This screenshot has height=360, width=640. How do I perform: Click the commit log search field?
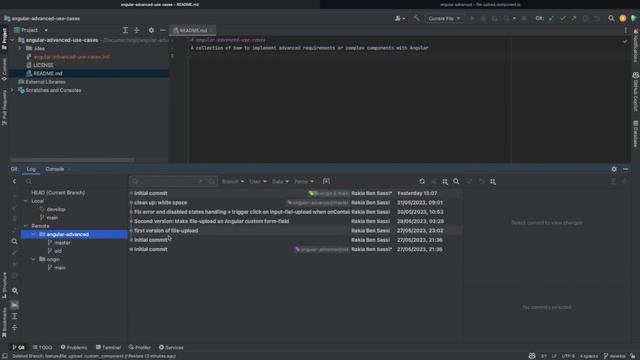(x=173, y=181)
